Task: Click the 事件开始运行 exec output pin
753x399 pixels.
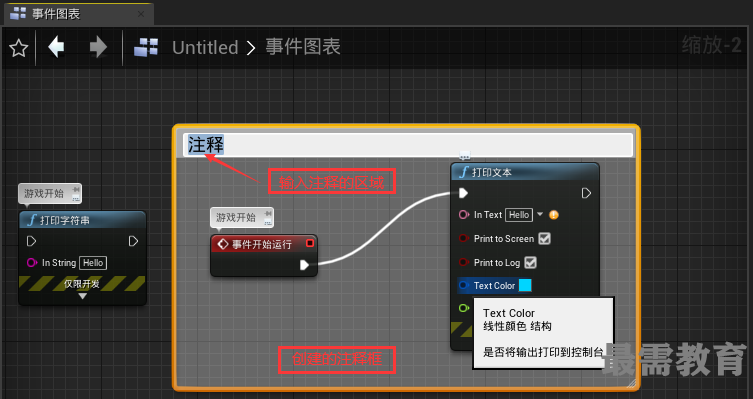Action: (304, 265)
